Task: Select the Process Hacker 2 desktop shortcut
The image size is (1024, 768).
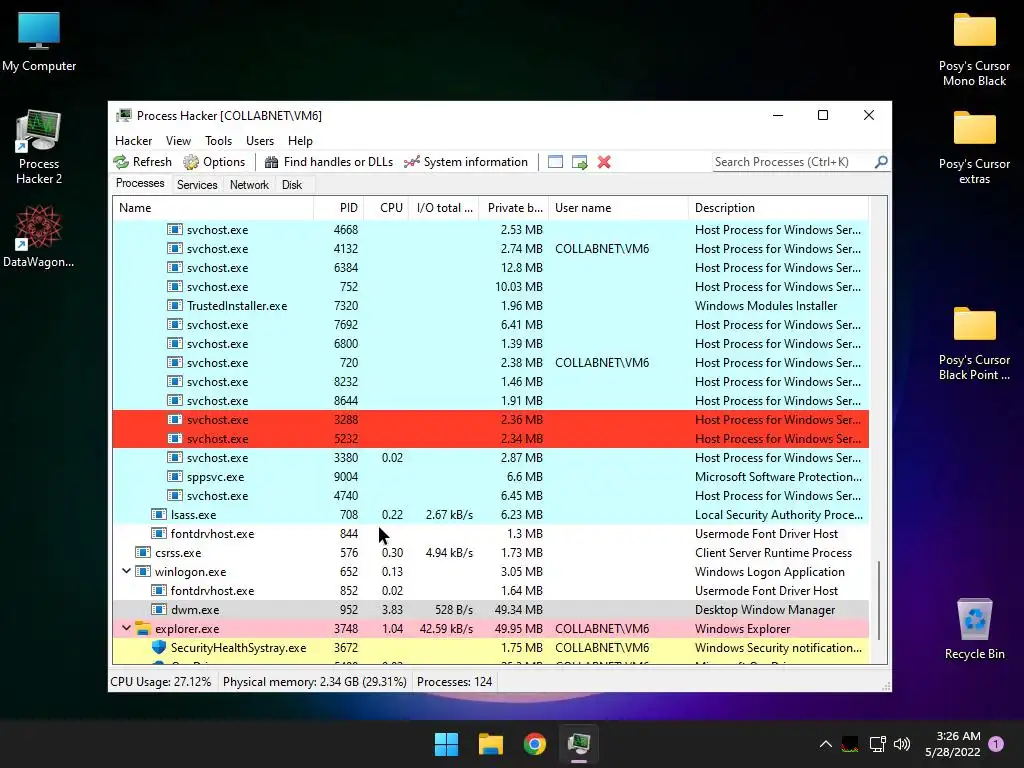Action: pos(39,147)
